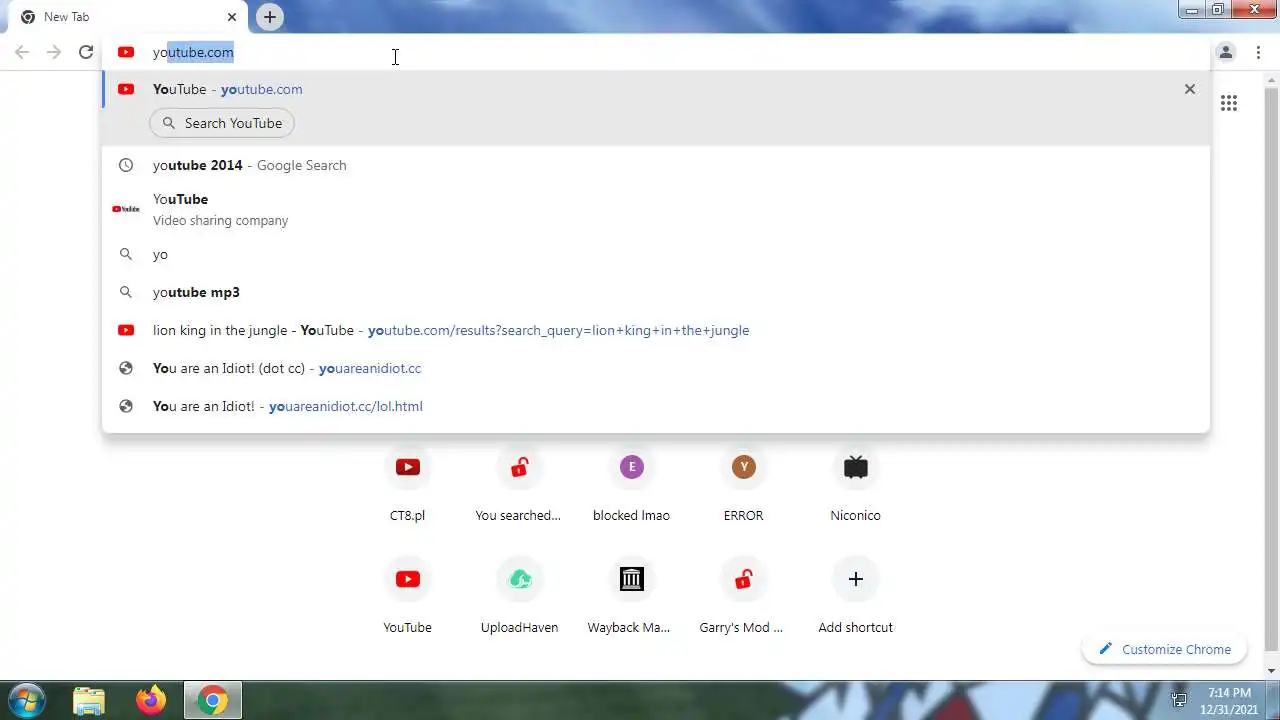This screenshot has width=1280, height=720.
Task: Choose YouTube Video sharing company suggestion
Action: (656, 209)
